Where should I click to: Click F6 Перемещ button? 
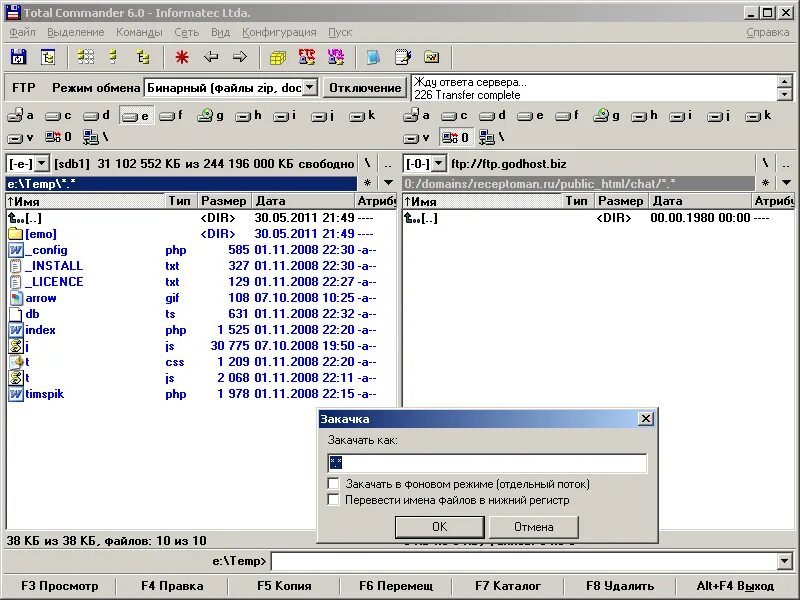[x=396, y=586]
